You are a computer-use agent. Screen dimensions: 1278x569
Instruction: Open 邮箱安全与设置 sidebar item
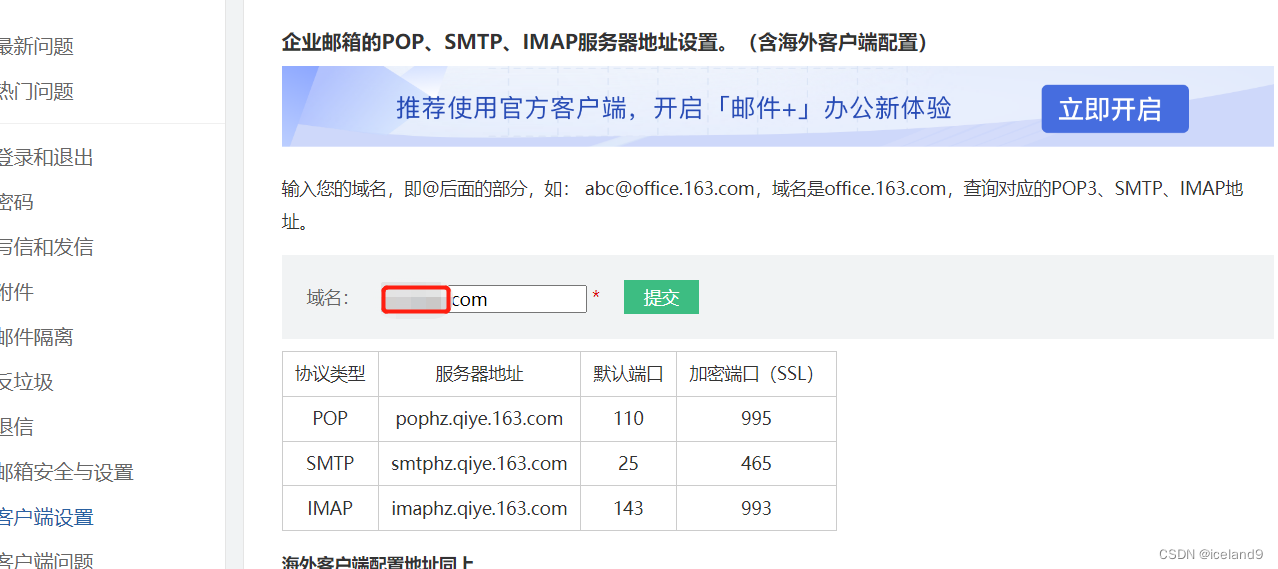point(66,472)
